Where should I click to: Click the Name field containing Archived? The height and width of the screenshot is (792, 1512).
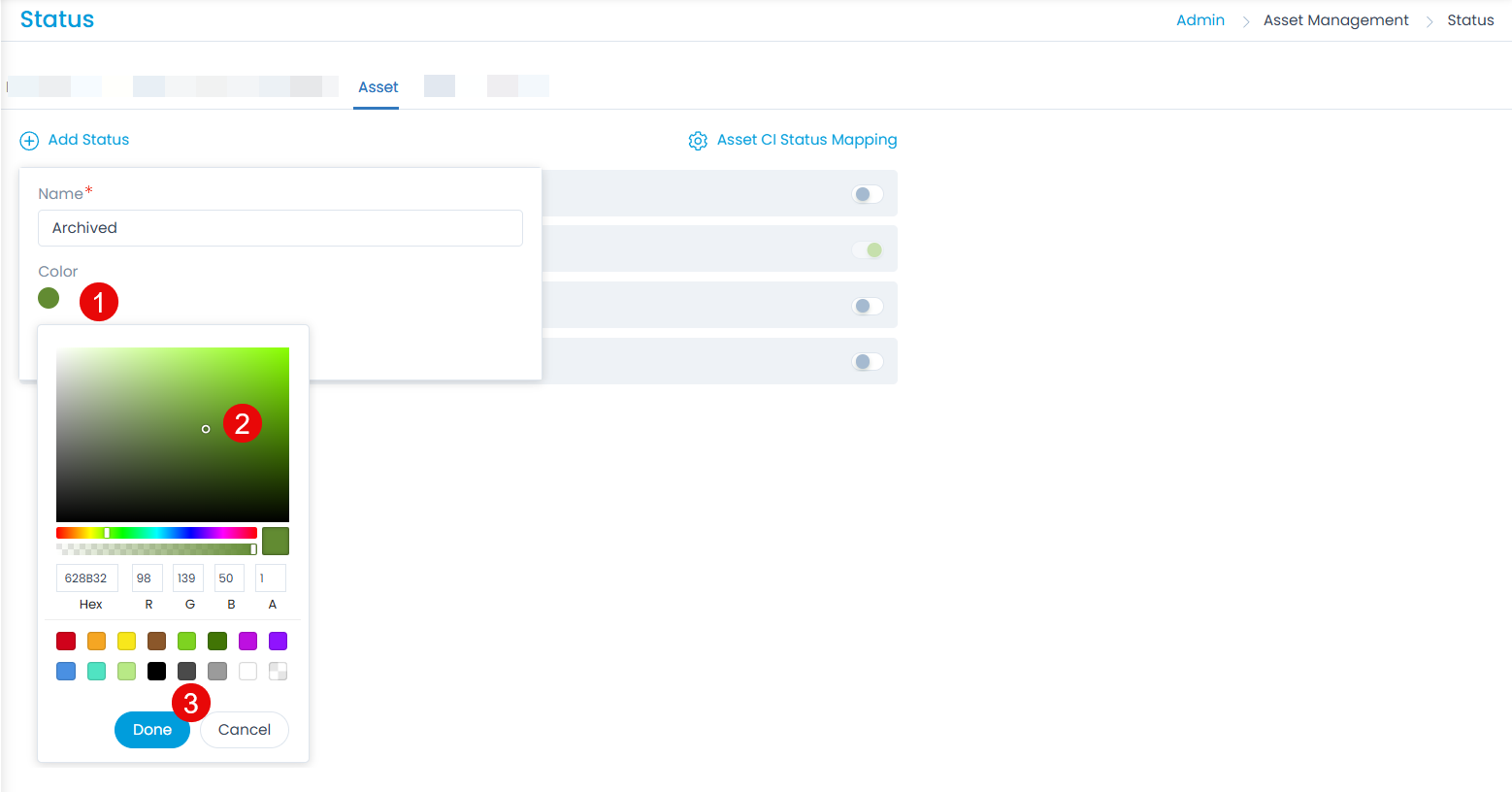coord(279,228)
